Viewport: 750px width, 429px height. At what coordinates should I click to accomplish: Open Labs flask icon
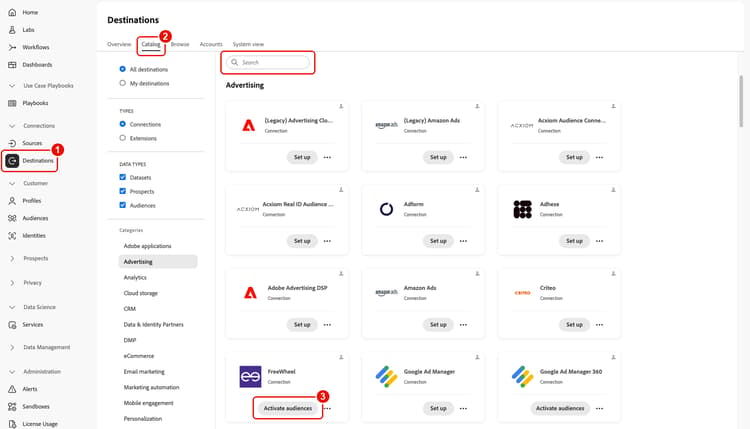pyautogui.click(x=12, y=30)
